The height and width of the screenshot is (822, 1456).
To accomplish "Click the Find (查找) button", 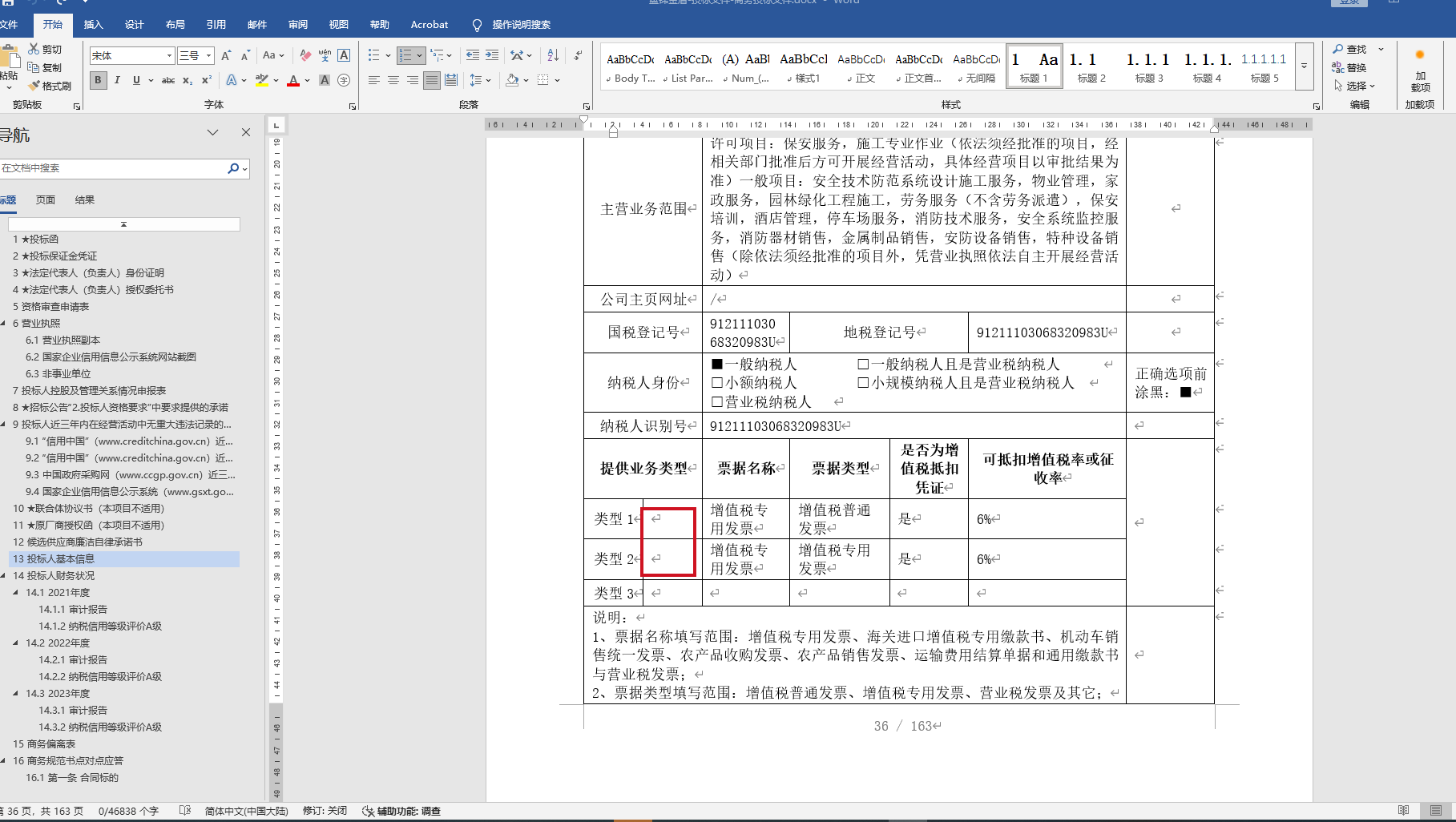I will coord(1349,49).
